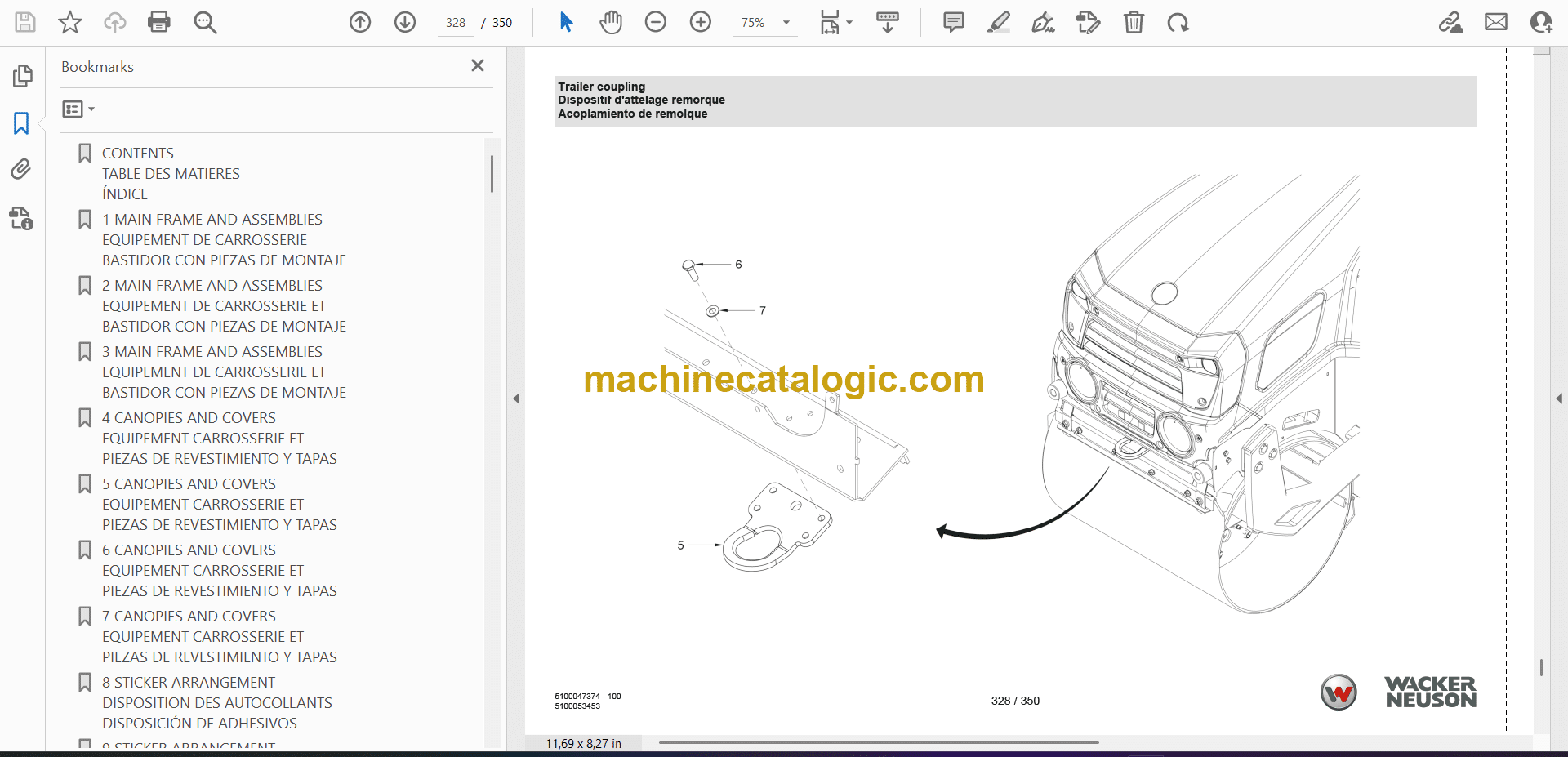The image size is (1568, 757).
Task: Click the page number input field
Action: coord(456,23)
